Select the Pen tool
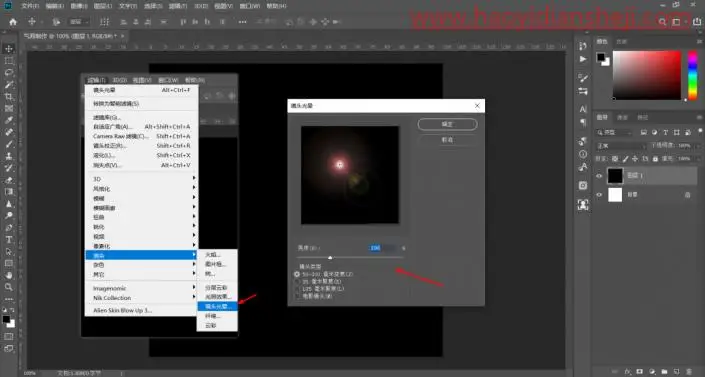 pos(9,228)
